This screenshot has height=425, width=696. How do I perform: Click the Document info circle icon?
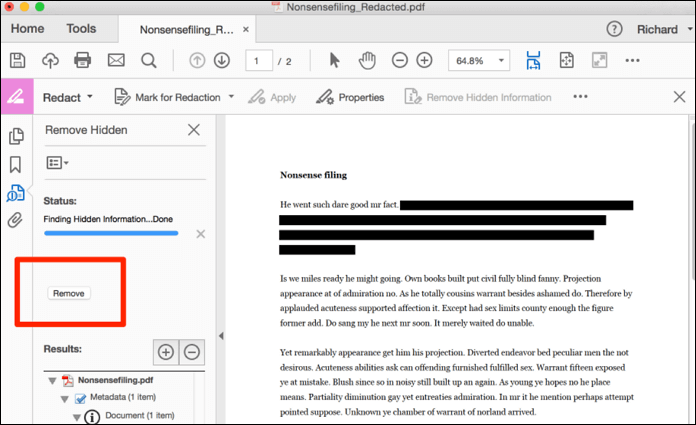pos(92,417)
